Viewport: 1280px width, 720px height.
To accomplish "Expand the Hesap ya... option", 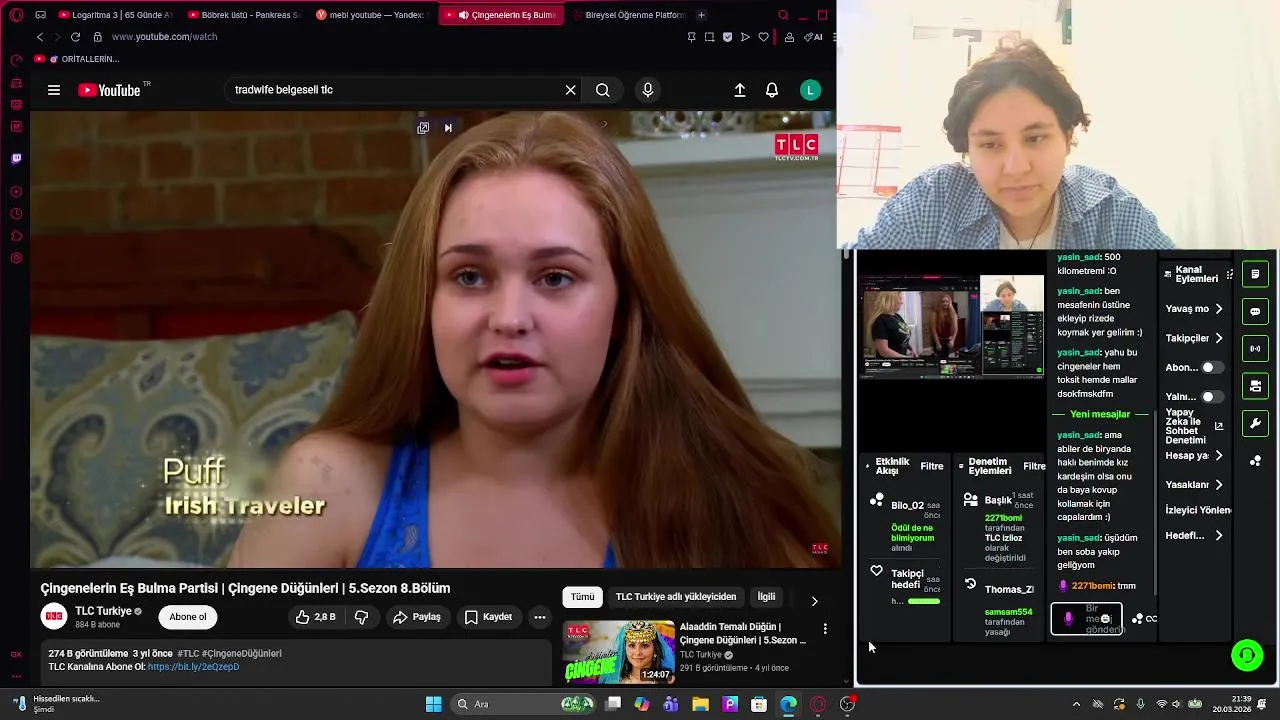I will pyautogui.click(x=1195, y=455).
